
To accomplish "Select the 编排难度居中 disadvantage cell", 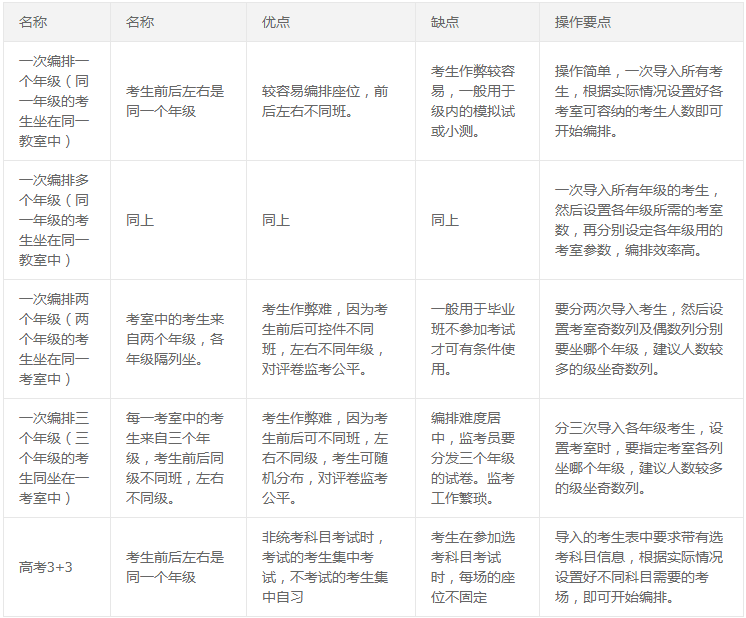I will [x=473, y=458].
